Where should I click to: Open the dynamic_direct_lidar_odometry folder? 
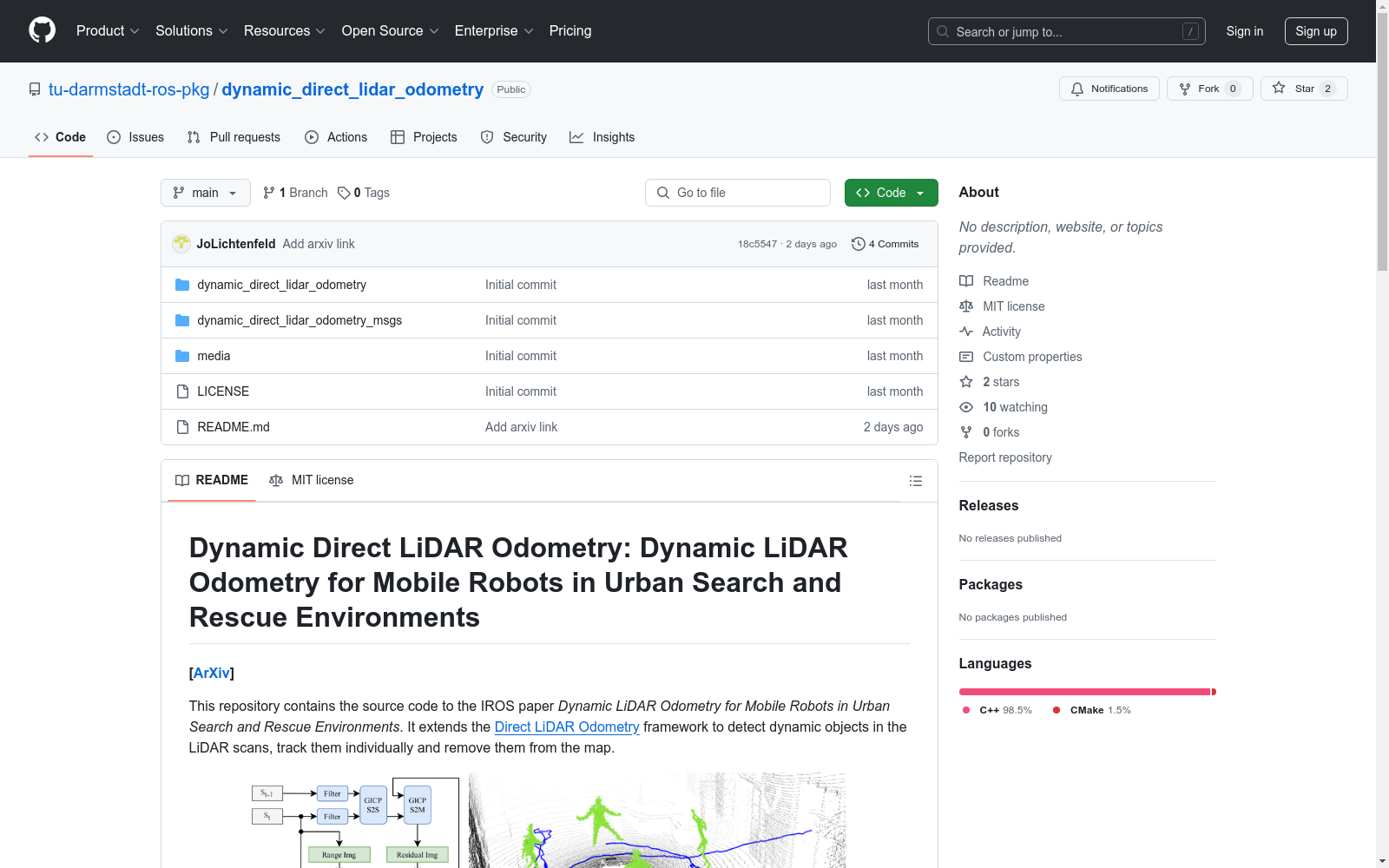(x=281, y=285)
